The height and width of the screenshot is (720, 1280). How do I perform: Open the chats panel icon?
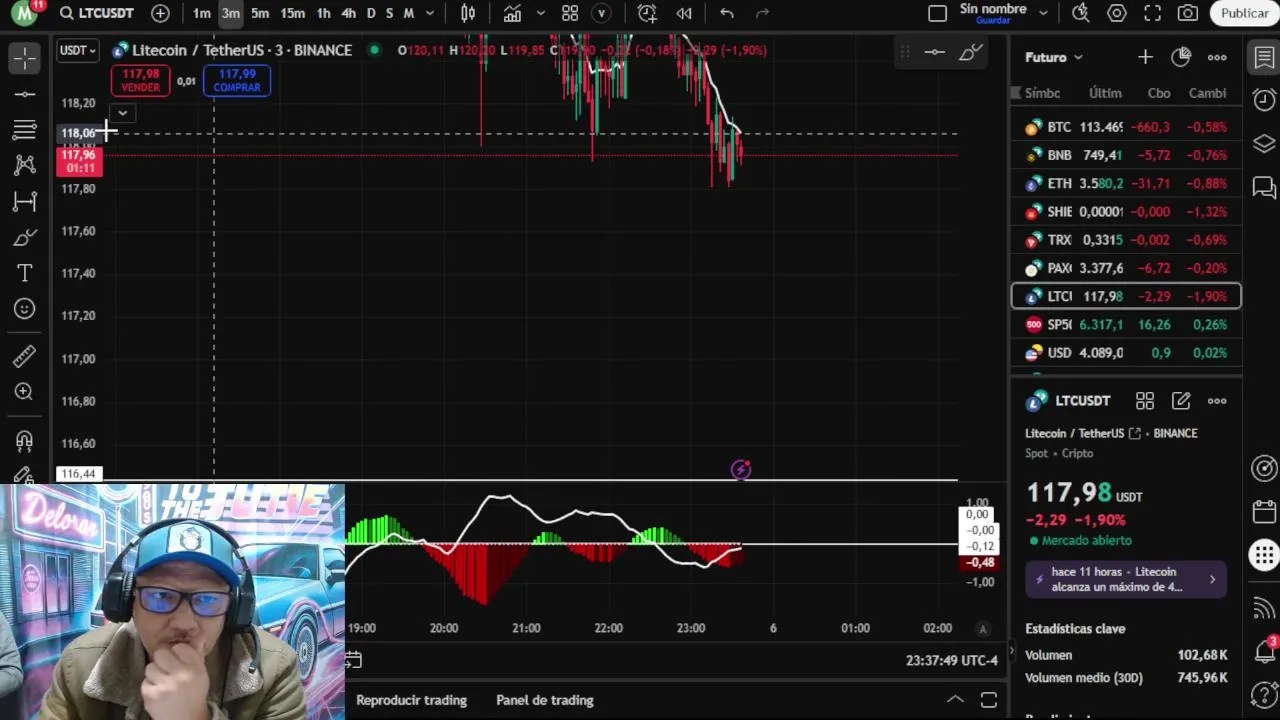[1264, 187]
